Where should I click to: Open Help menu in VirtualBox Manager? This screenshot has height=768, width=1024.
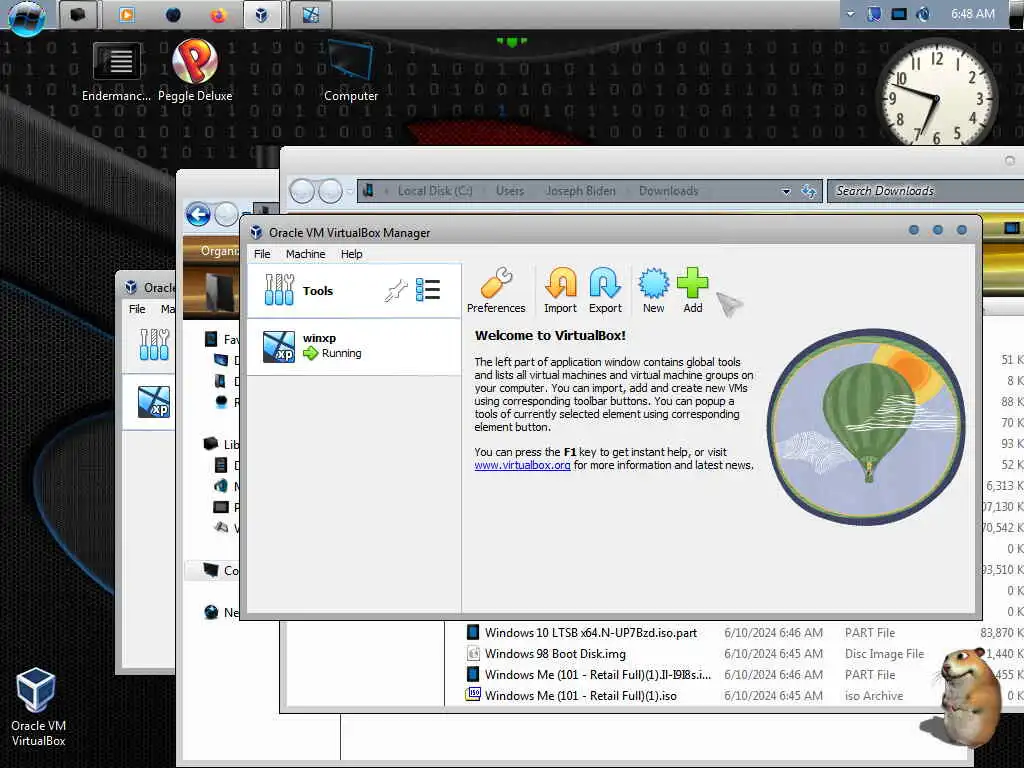[x=351, y=254]
